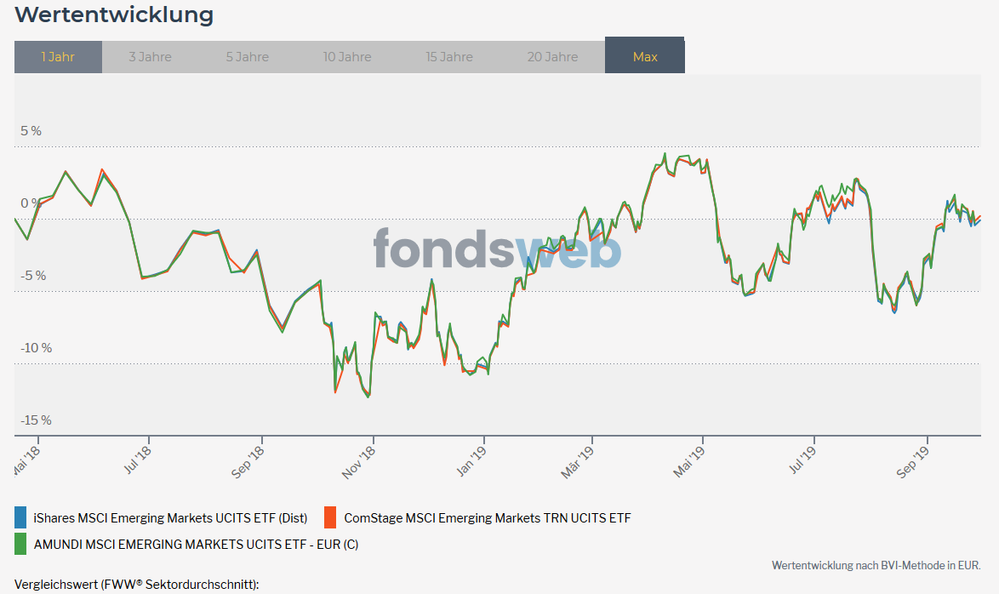This screenshot has width=999, height=594.
Task: Click the green AMUNDI legend swatch
Action: point(20,544)
